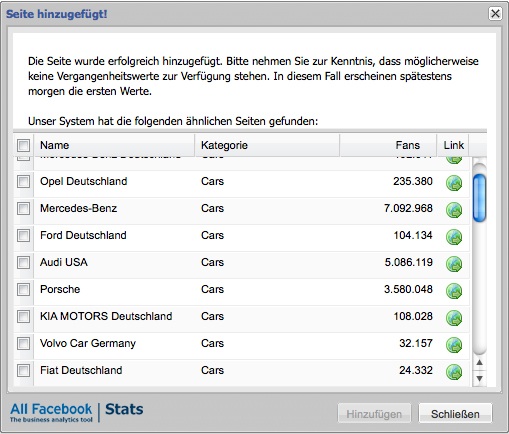Close the dialog with the X button
Image resolution: width=509 pixels, height=434 pixels.
point(495,14)
